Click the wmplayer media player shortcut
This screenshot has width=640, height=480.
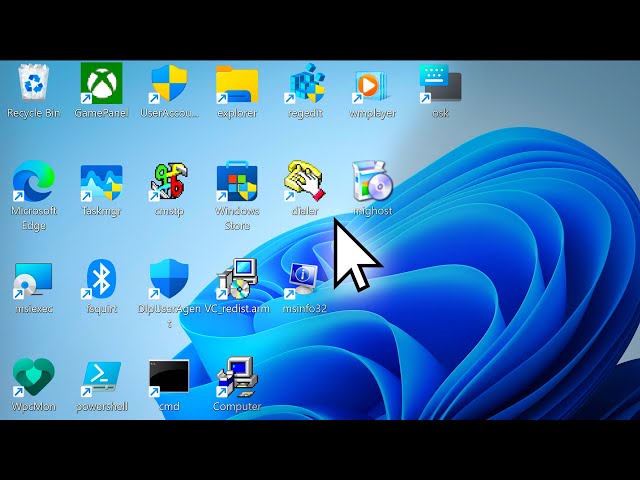tap(370, 86)
